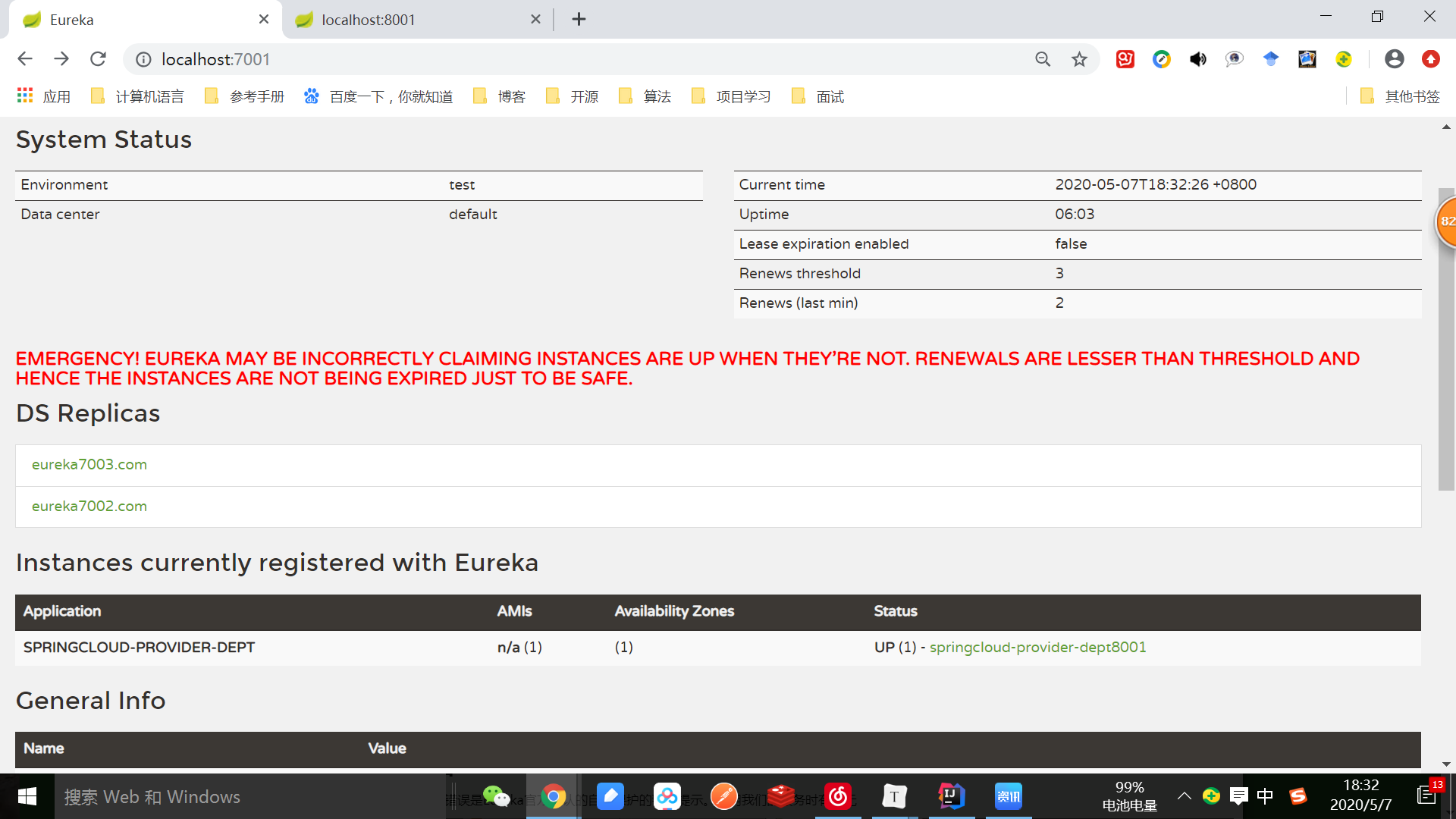Open the eureka7003.com replica link

89,464
